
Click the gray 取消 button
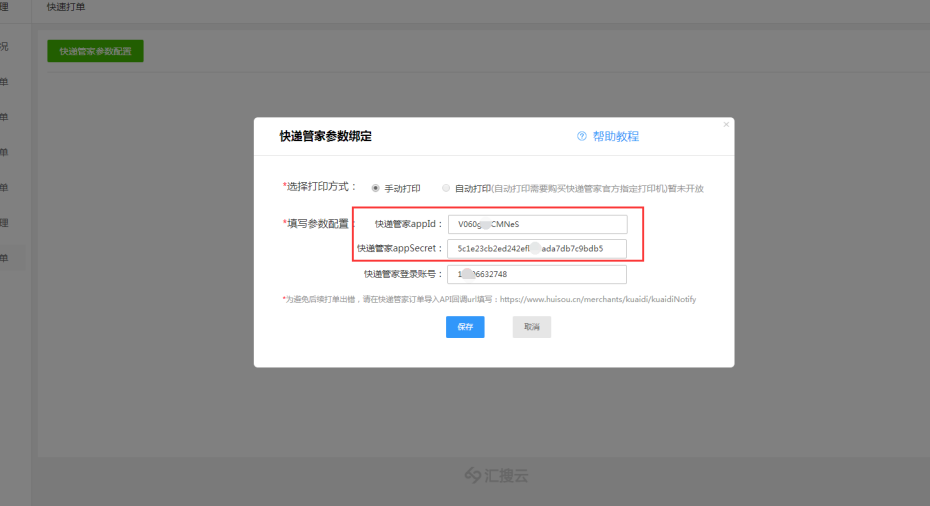click(x=531, y=327)
